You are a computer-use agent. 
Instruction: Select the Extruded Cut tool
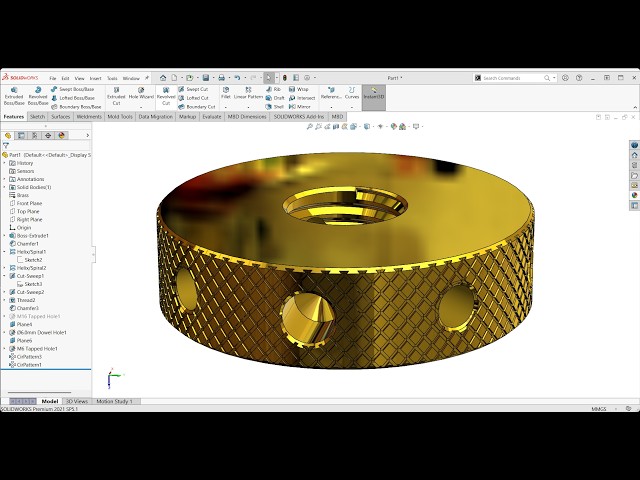[116, 96]
